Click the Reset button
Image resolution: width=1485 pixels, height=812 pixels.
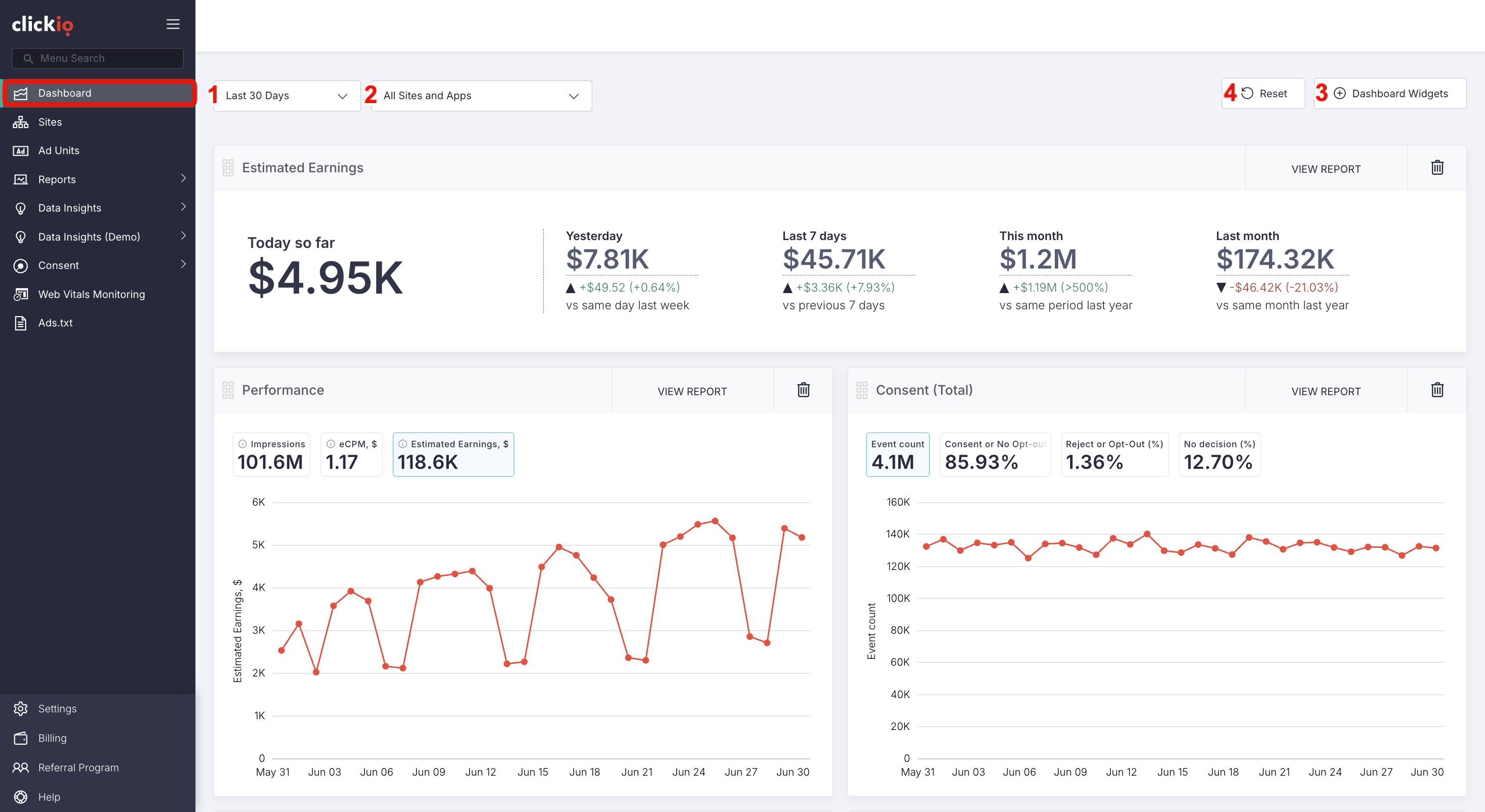tap(1263, 93)
